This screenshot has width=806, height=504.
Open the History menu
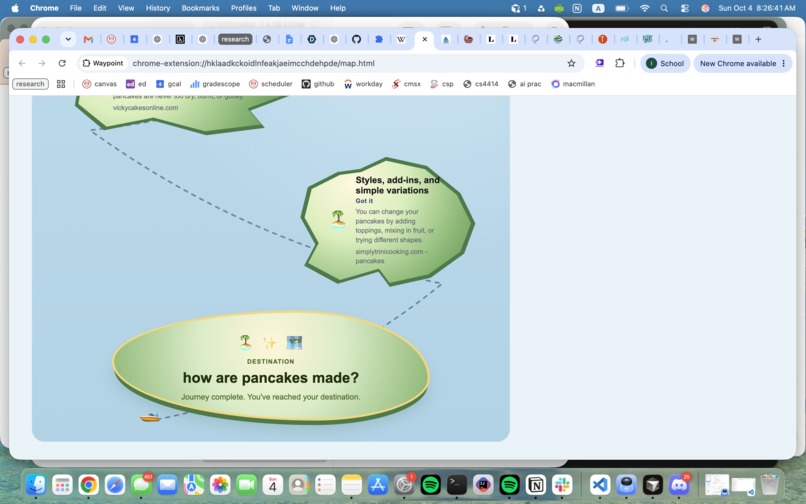tap(158, 8)
